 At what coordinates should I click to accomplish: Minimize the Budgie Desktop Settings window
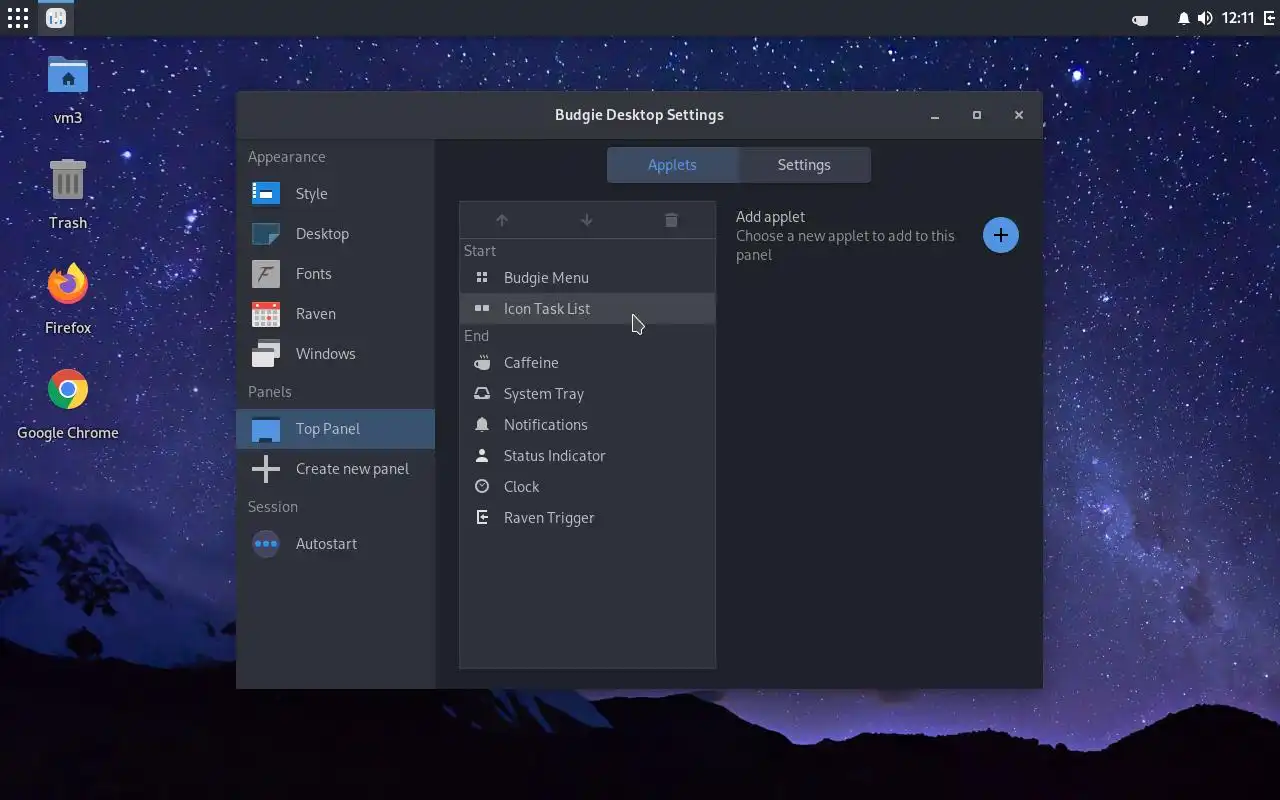point(935,115)
